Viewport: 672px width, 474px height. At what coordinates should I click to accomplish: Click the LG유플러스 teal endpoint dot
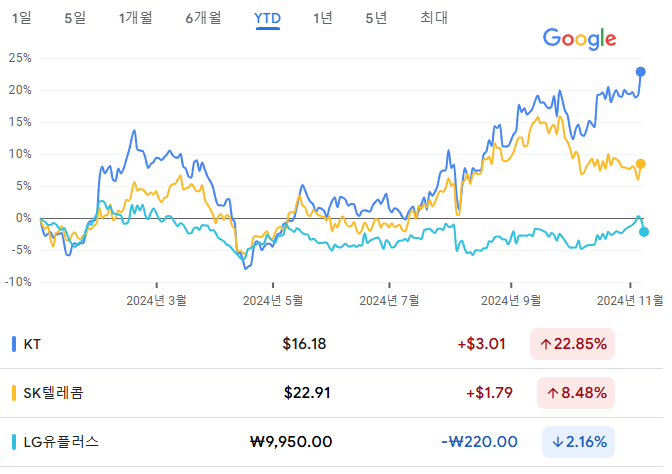click(644, 232)
